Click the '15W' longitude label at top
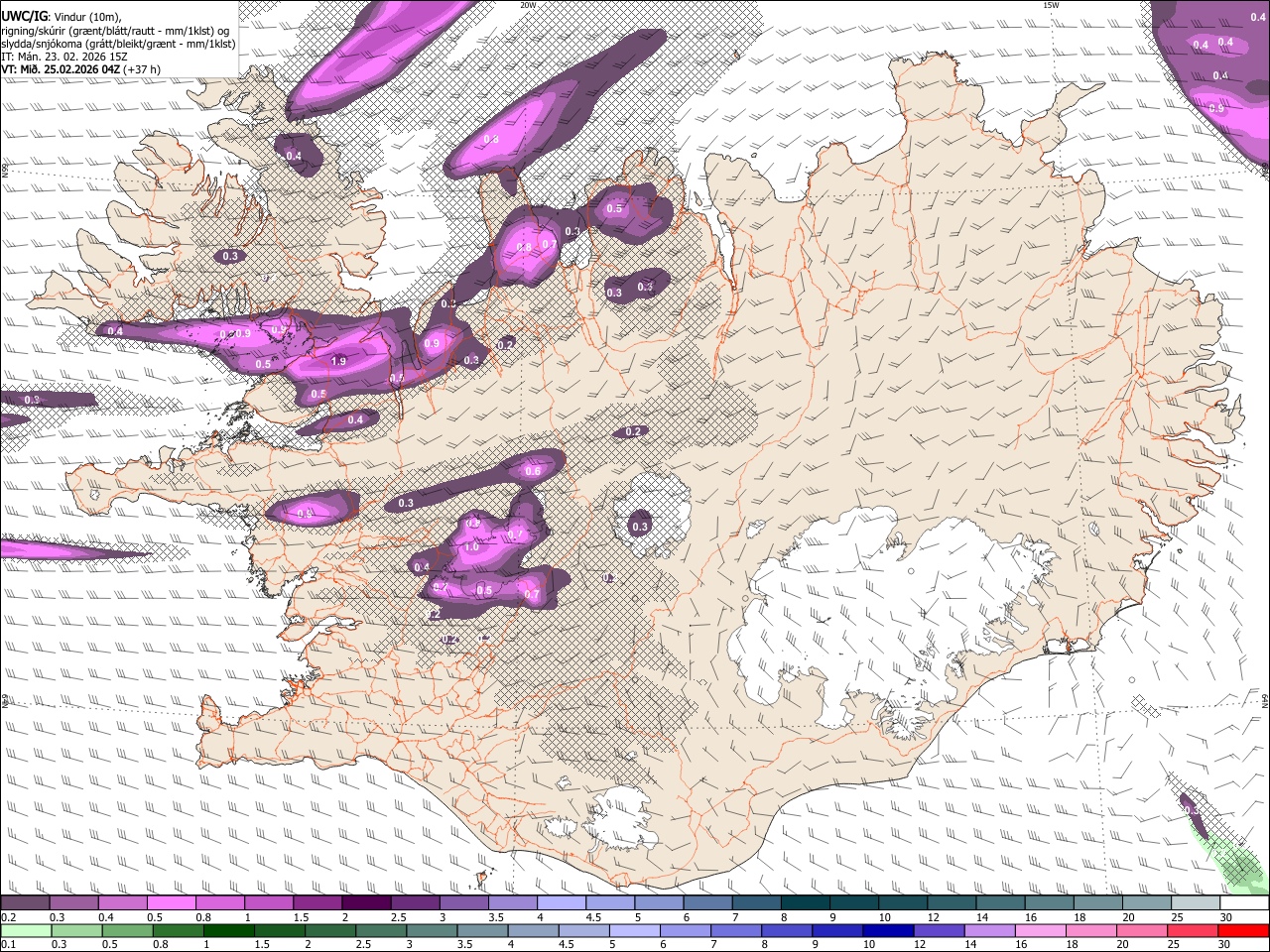1270x952 pixels. coord(1050,5)
